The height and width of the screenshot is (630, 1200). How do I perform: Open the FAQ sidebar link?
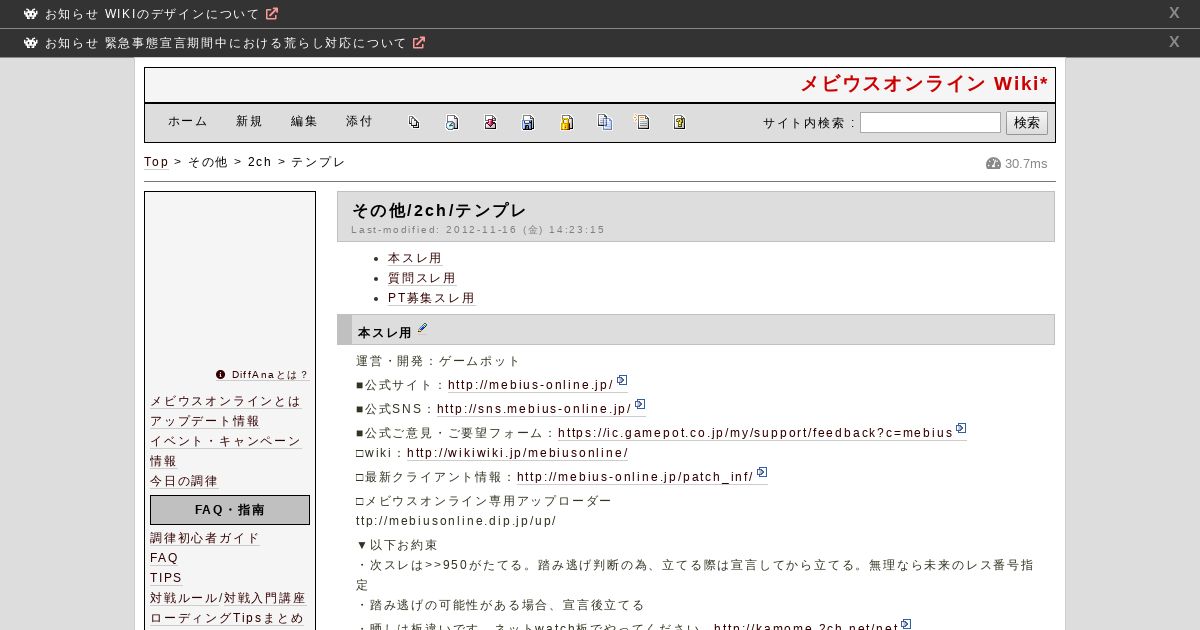(x=164, y=558)
